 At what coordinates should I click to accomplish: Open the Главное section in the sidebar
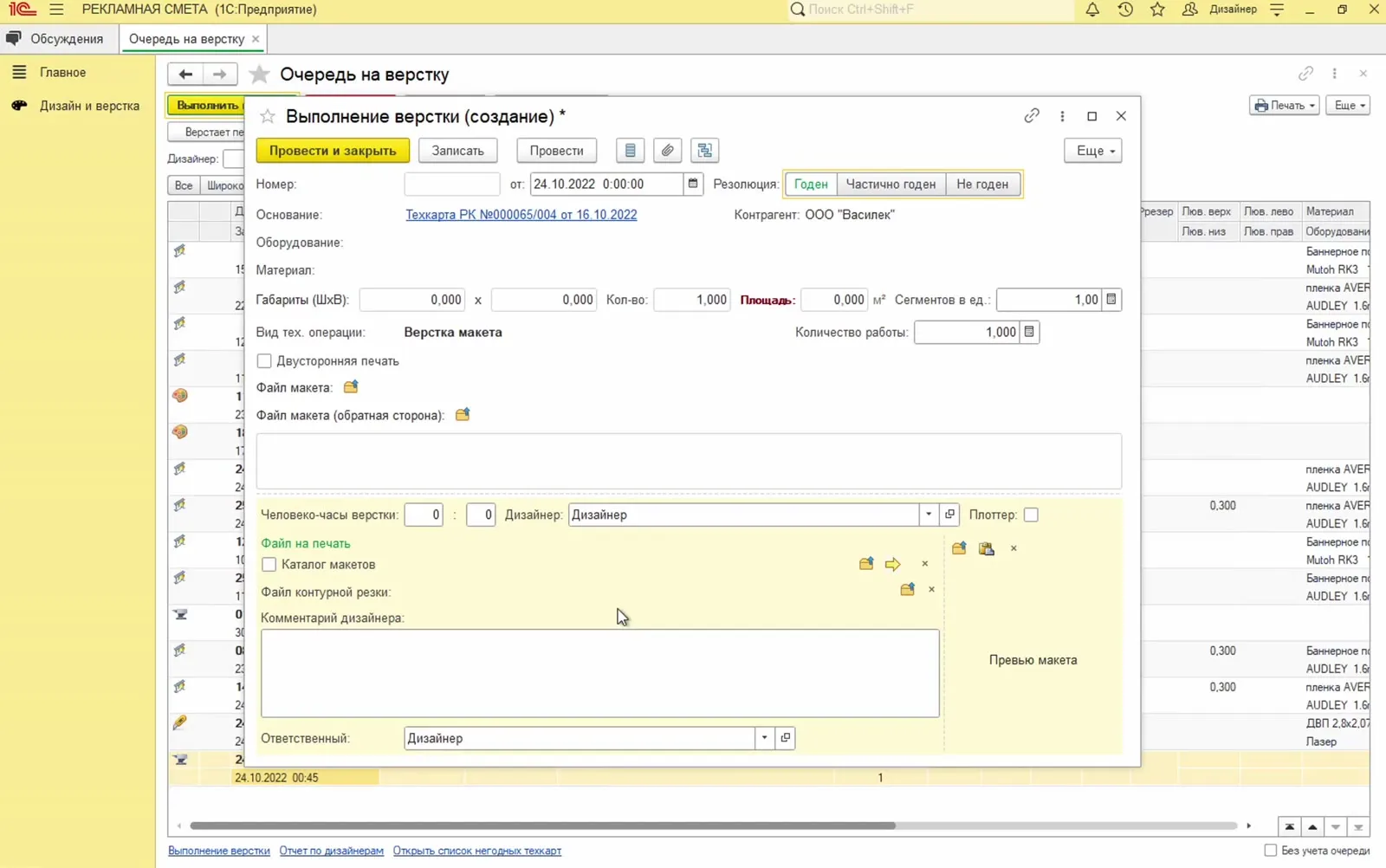[x=62, y=73]
